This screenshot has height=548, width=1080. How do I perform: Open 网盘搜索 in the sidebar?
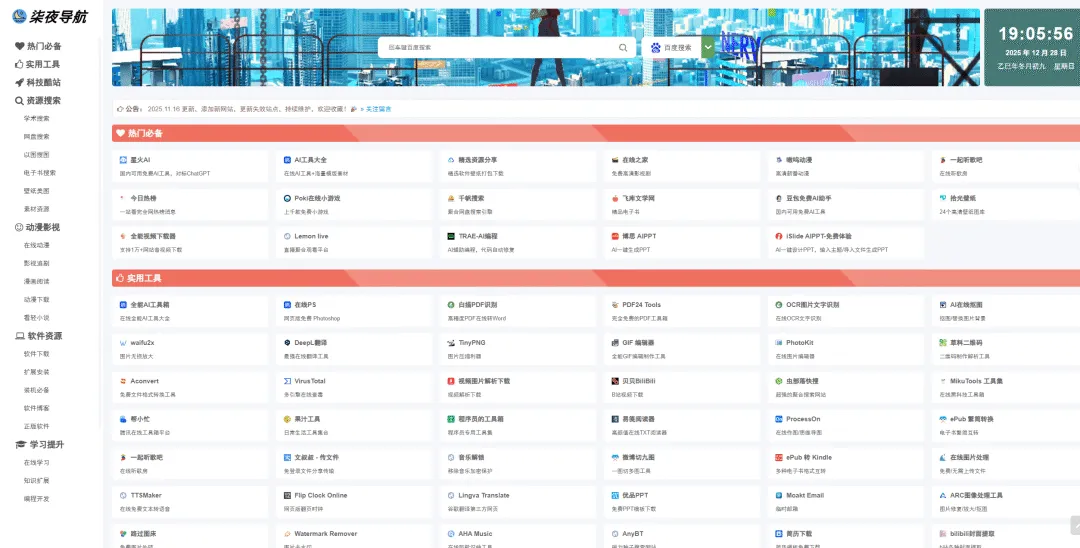click(x=37, y=136)
